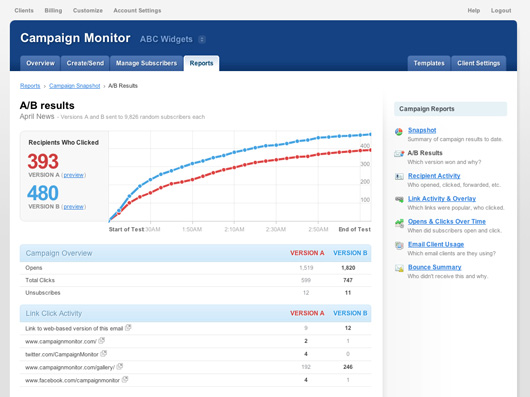This screenshot has width=530, height=397.
Task: Click the Opens & Clicks Over Time icon
Action: tap(399, 223)
